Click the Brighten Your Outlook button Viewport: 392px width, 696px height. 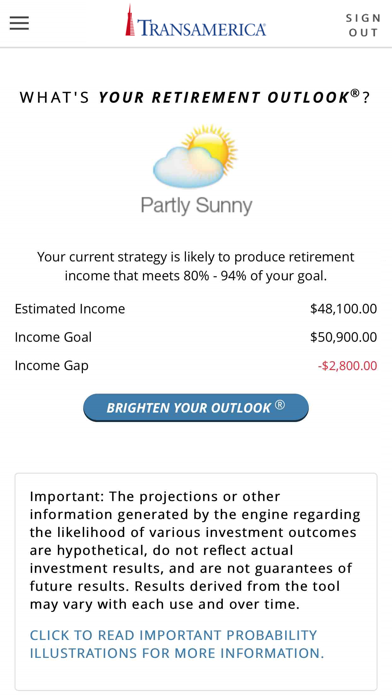click(196, 407)
